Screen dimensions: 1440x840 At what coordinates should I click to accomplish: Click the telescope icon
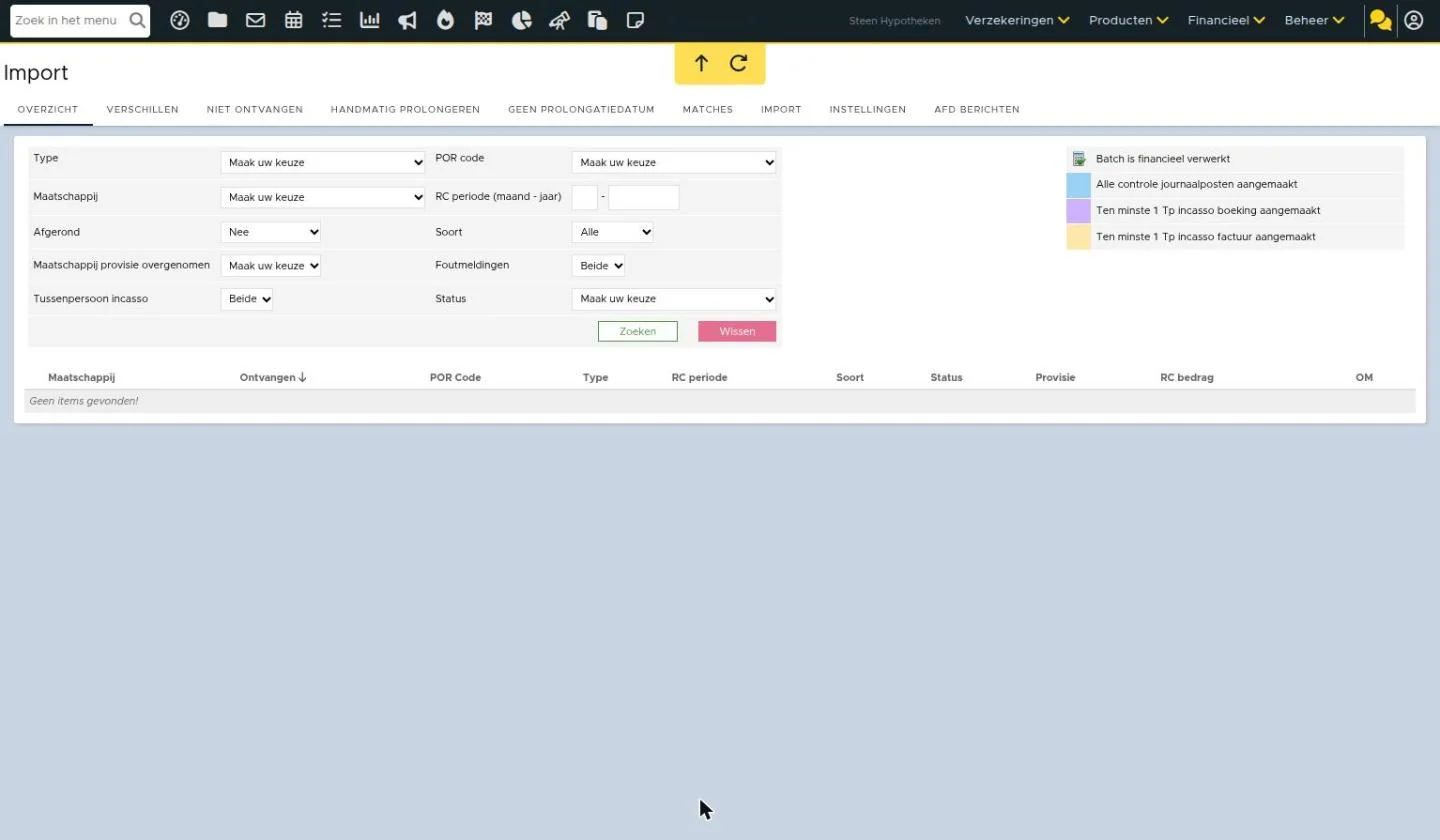point(559,20)
